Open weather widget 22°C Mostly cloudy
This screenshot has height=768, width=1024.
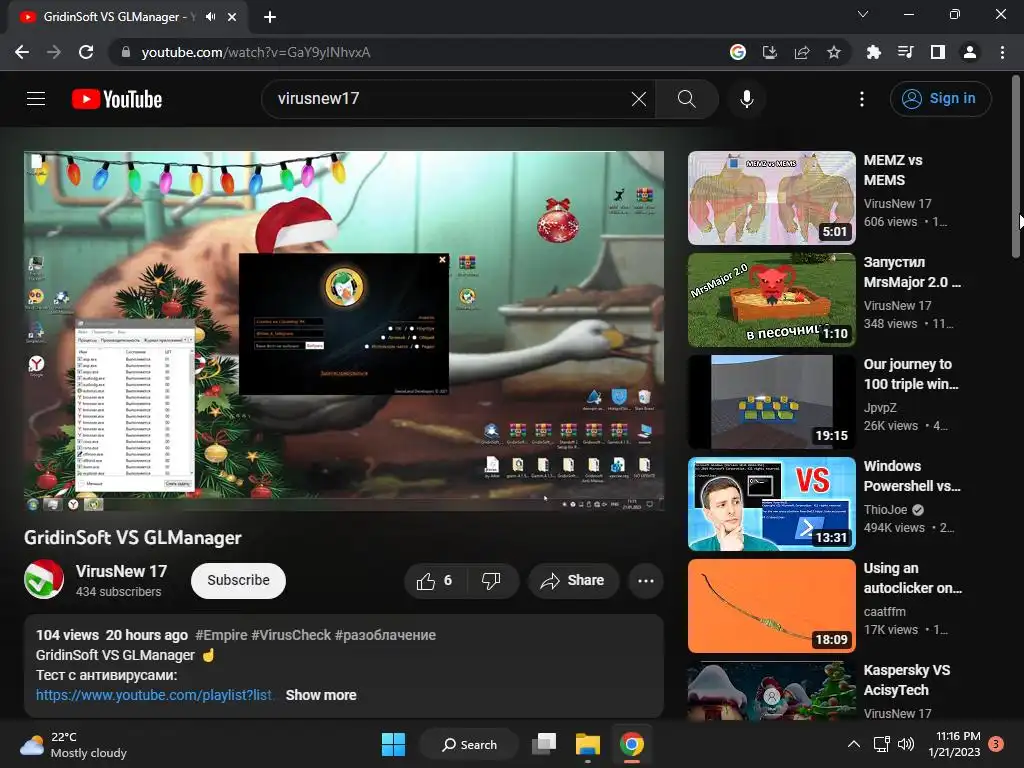(73, 744)
